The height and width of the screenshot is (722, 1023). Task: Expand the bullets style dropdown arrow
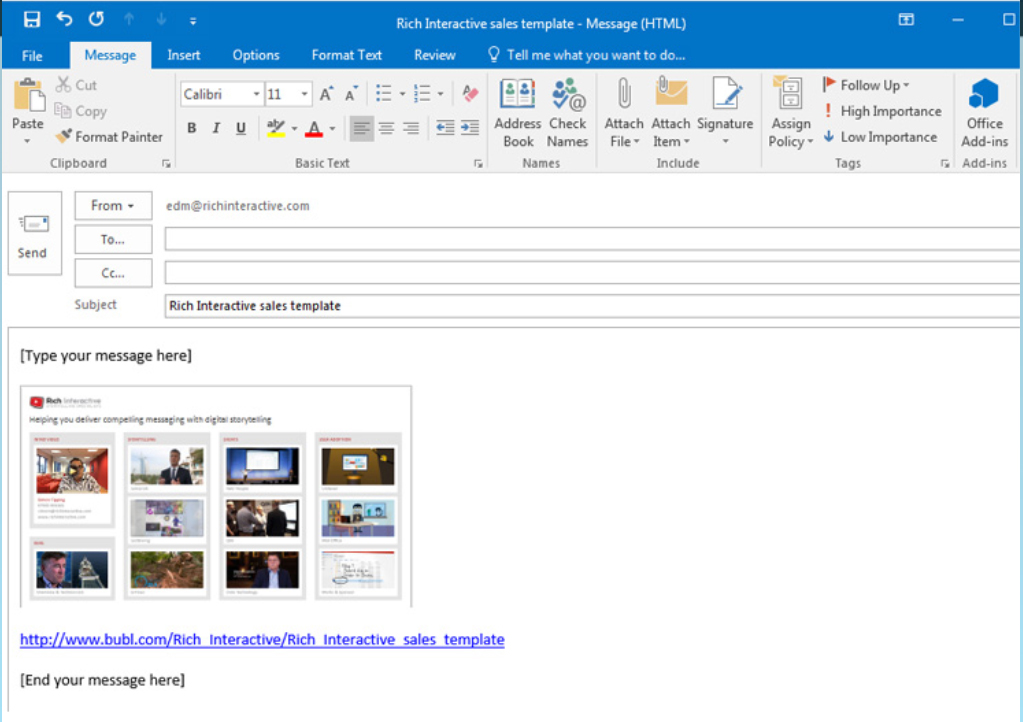point(402,94)
